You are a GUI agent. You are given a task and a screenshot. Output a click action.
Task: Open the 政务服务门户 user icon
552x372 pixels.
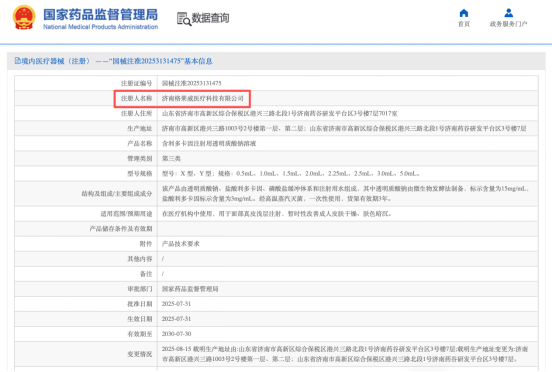click(508, 13)
